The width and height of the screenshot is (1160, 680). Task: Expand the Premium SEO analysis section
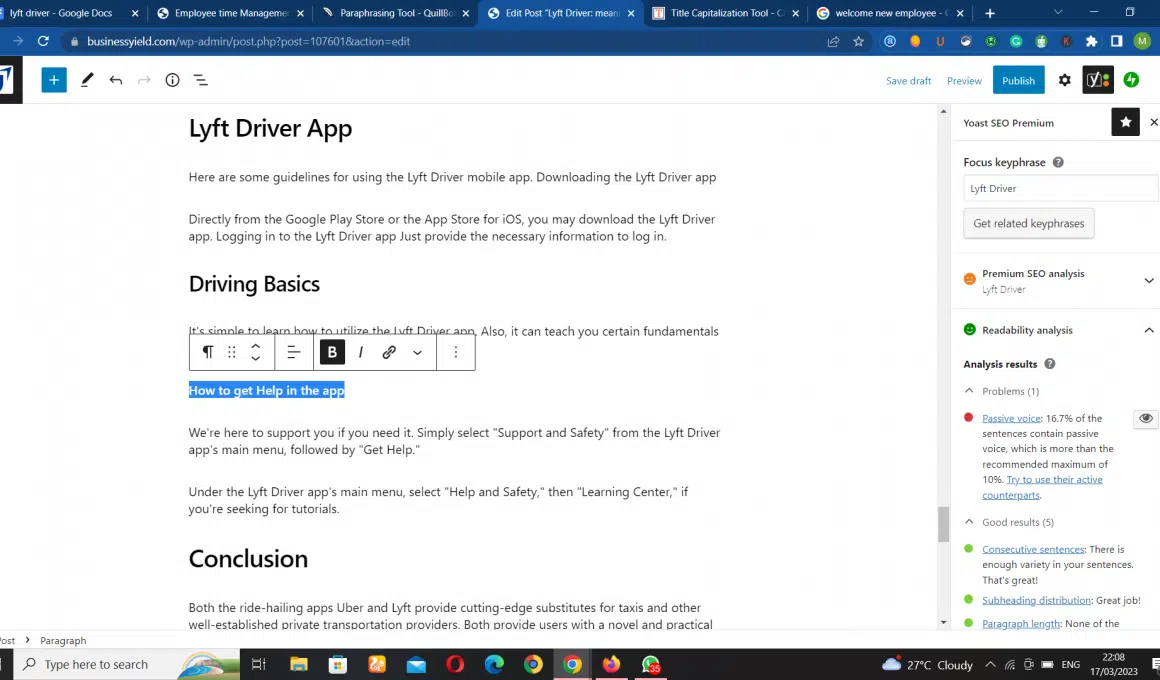pos(1148,281)
